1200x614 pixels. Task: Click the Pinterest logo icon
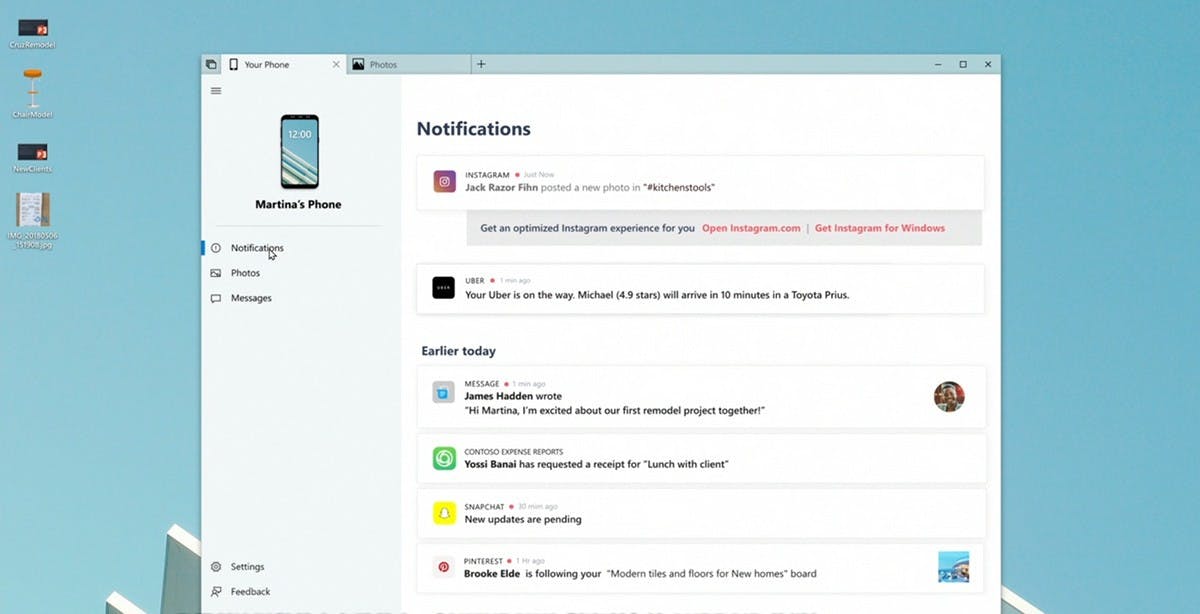444,567
